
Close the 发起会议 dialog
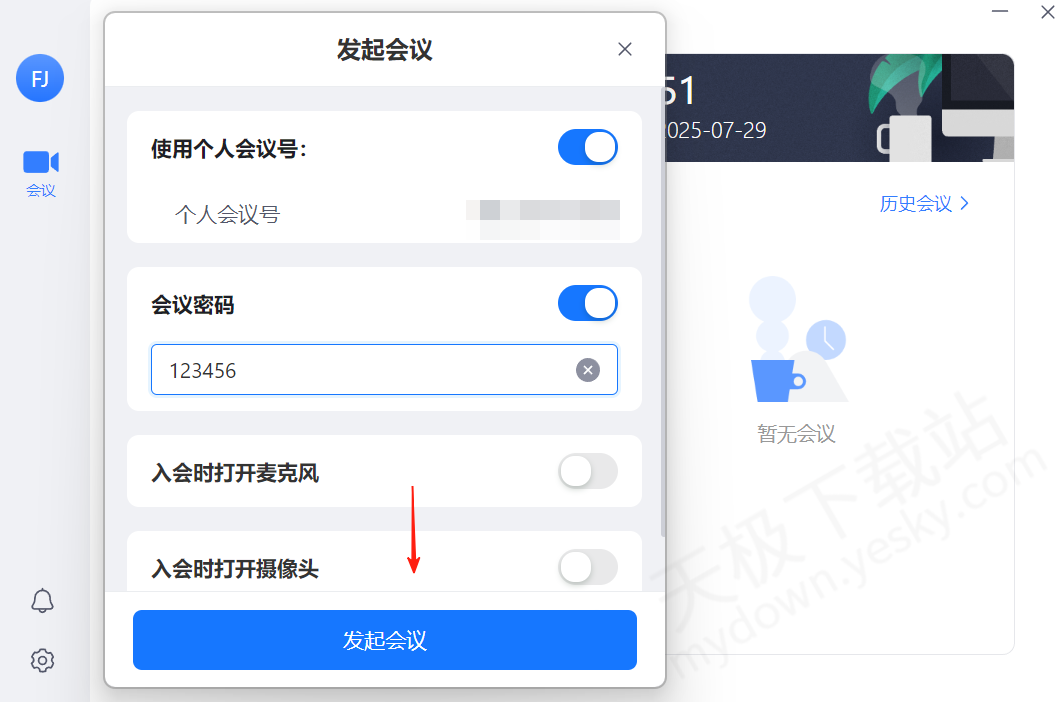click(624, 49)
